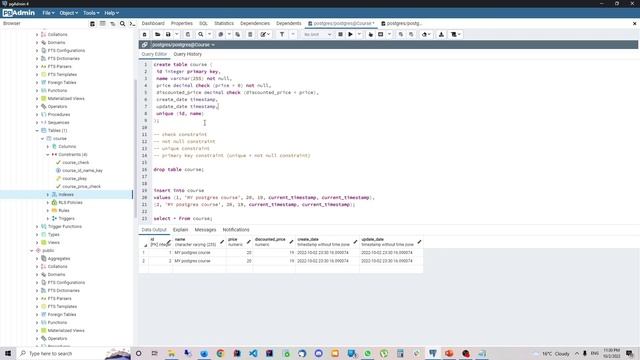
Task: Click Filtered Rows icon in Browser panel
Action: click(x=113, y=24)
